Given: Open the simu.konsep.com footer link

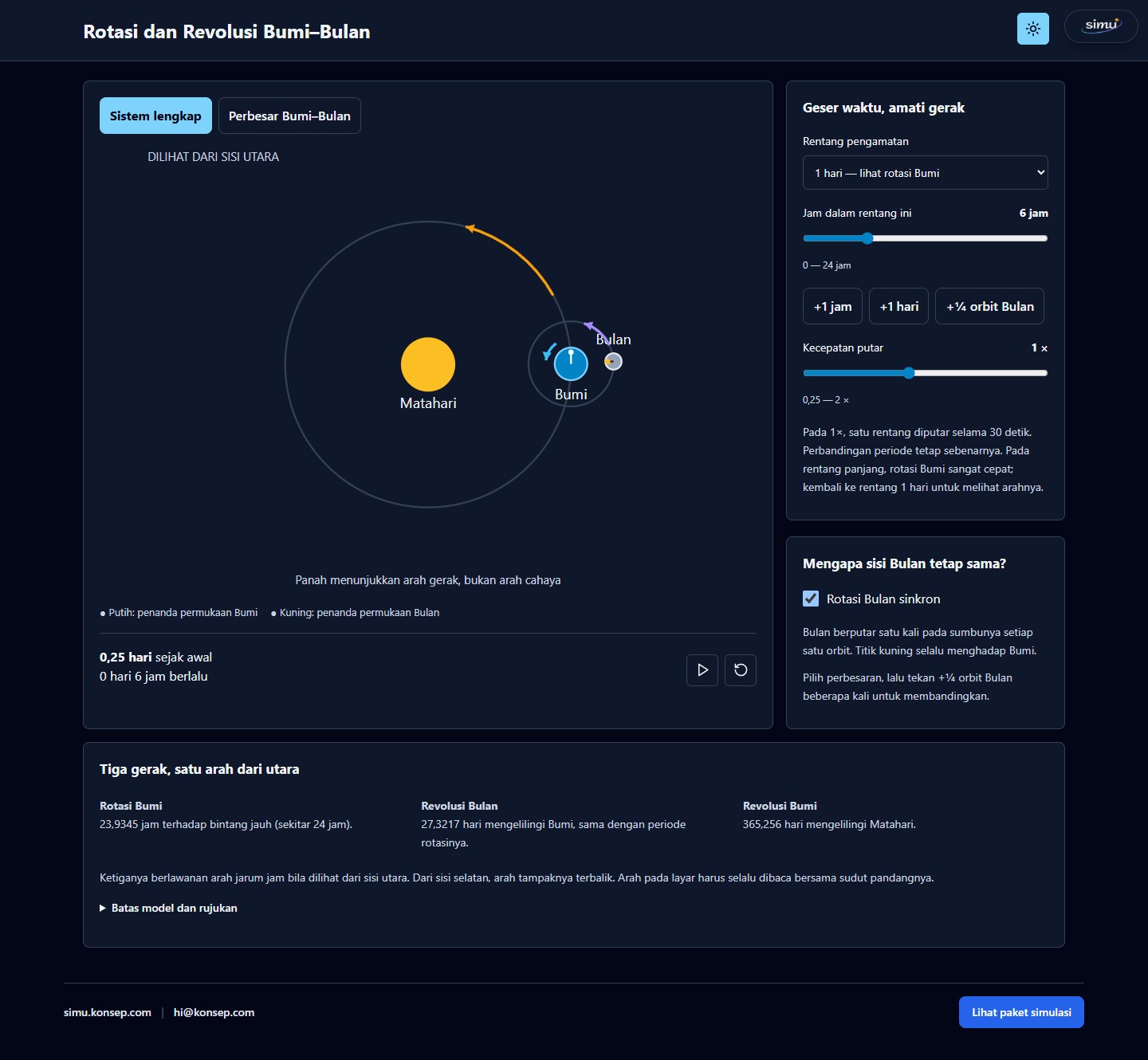Looking at the screenshot, I should (x=108, y=1012).
